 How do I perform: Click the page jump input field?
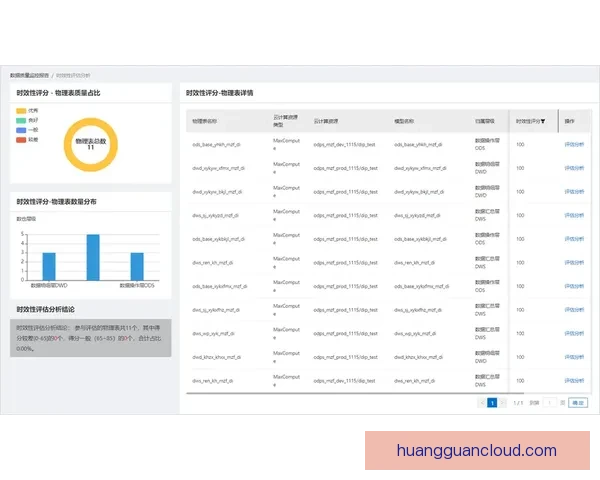click(x=551, y=403)
